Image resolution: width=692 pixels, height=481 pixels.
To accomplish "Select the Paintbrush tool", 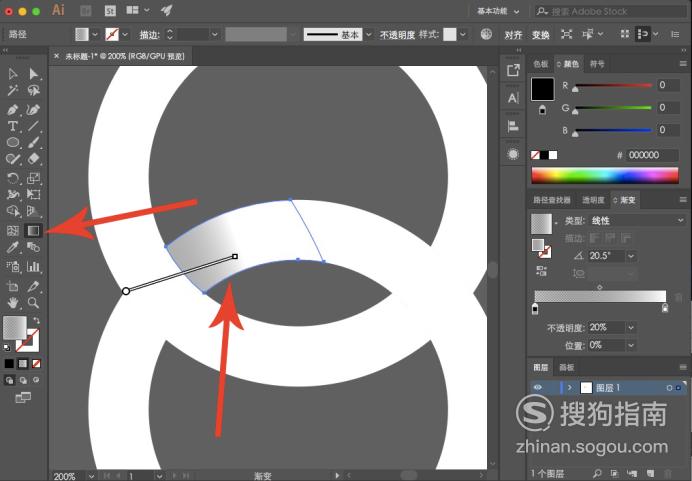I will tap(34, 143).
